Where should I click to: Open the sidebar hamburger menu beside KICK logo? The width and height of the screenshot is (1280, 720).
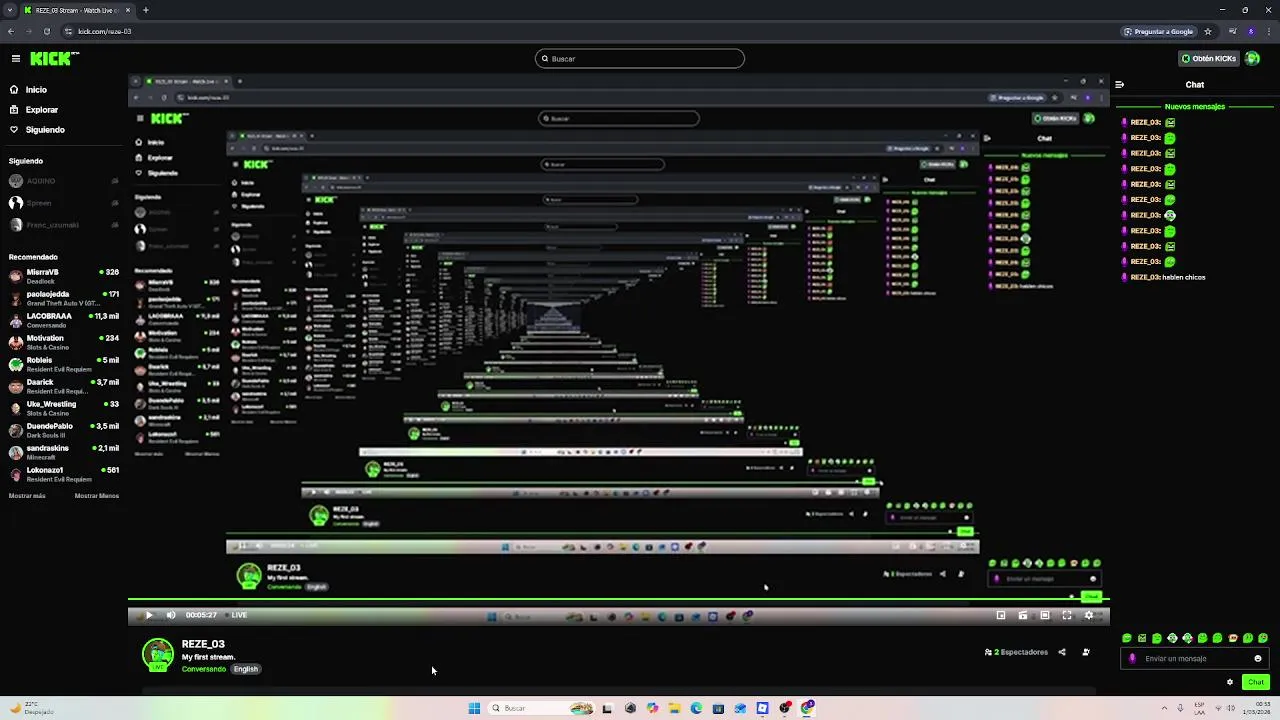(x=15, y=59)
